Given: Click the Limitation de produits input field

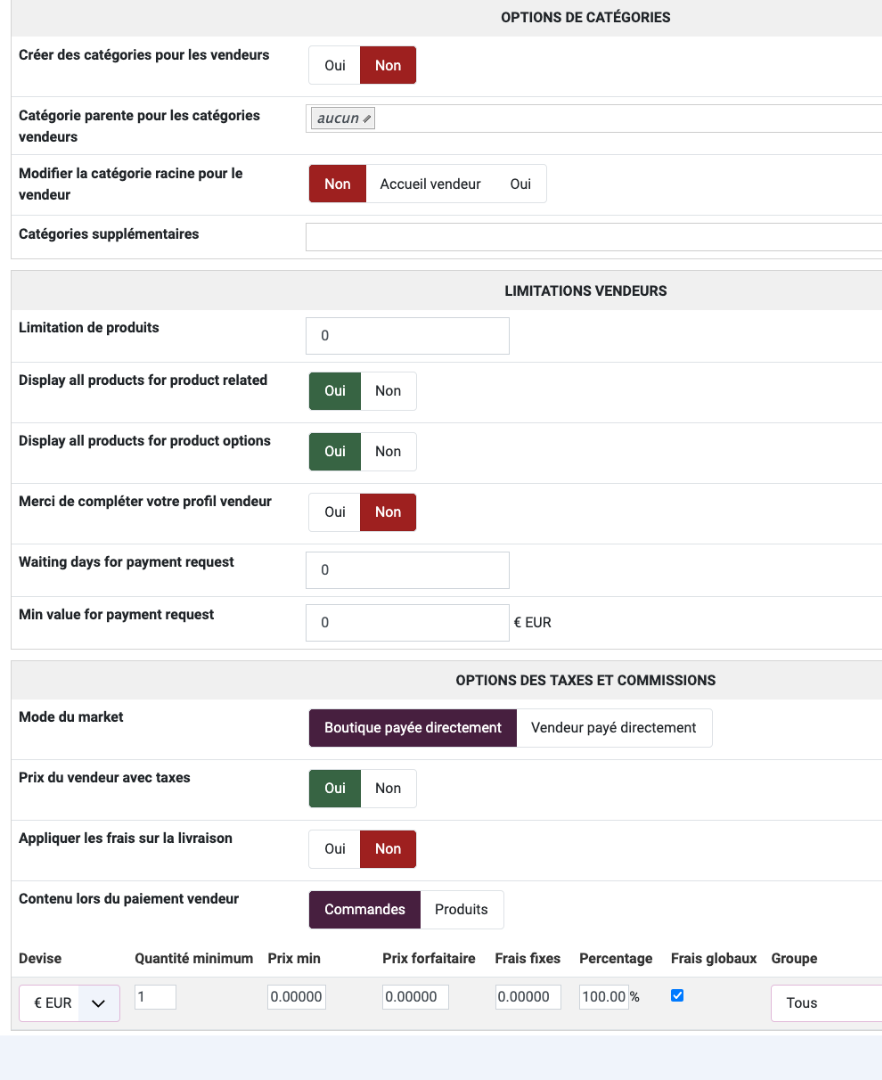Looking at the screenshot, I should [x=407, y=336].
